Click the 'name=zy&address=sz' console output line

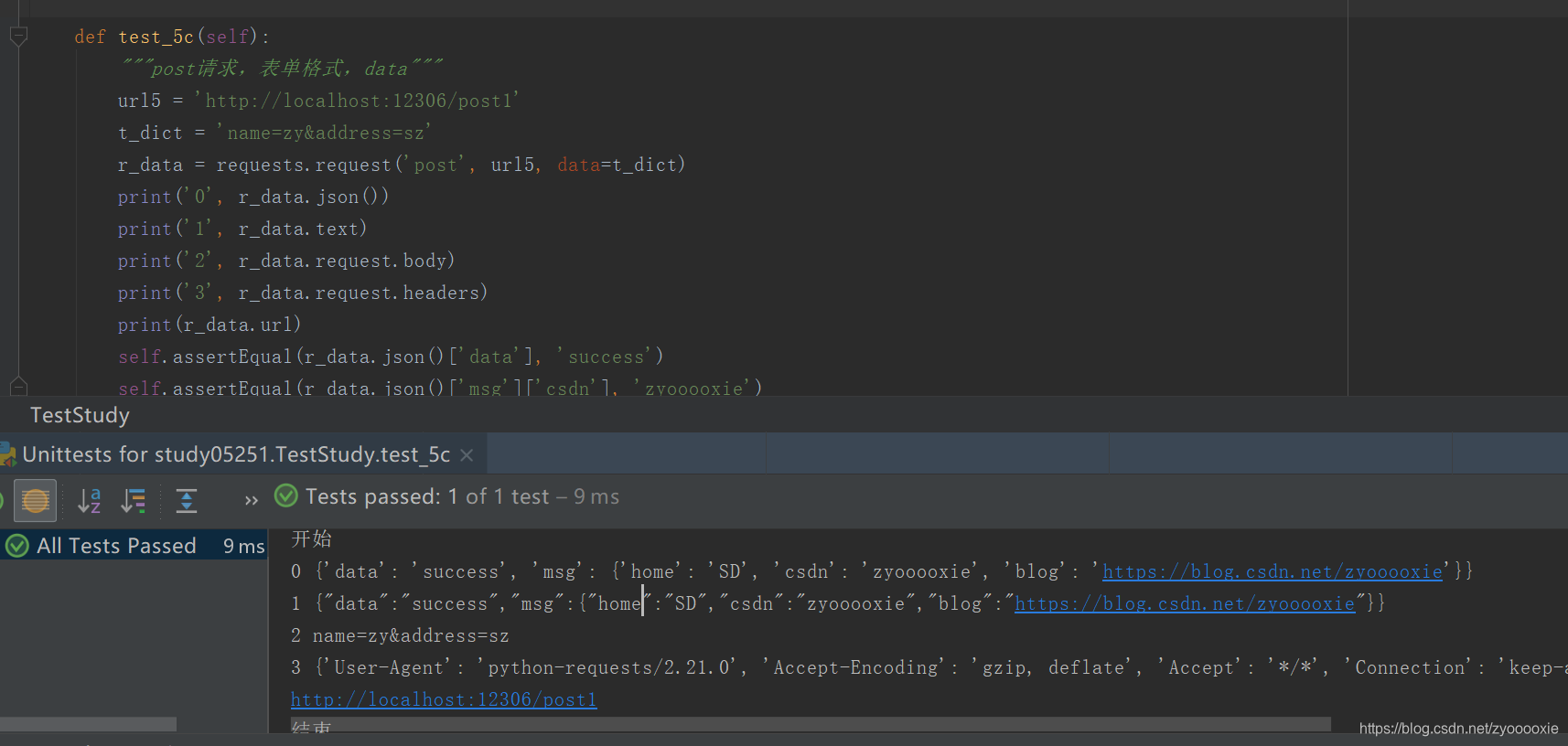click(400, 635)
